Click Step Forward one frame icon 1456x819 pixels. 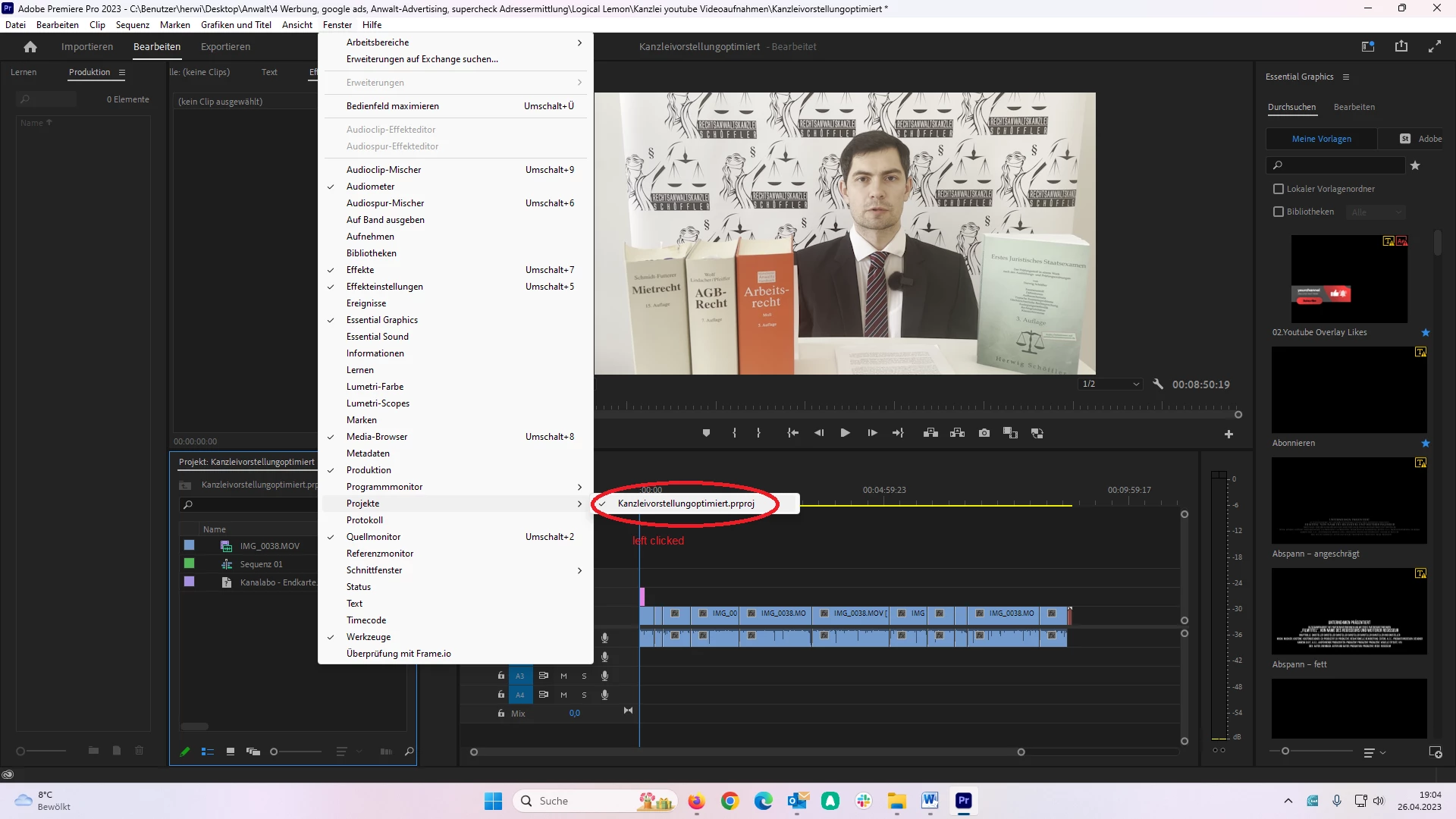[872, 433]
